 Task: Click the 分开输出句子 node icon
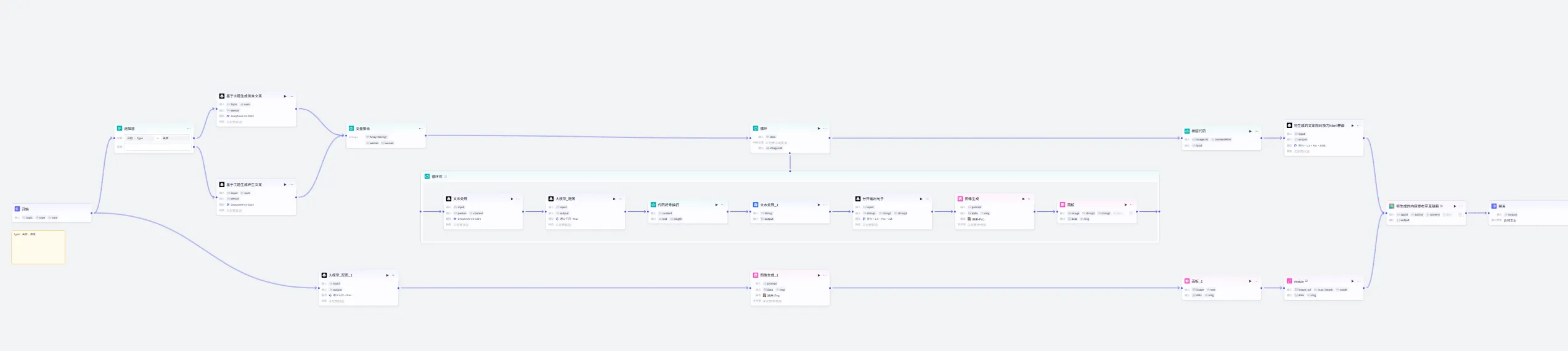(x=858, y=198)
